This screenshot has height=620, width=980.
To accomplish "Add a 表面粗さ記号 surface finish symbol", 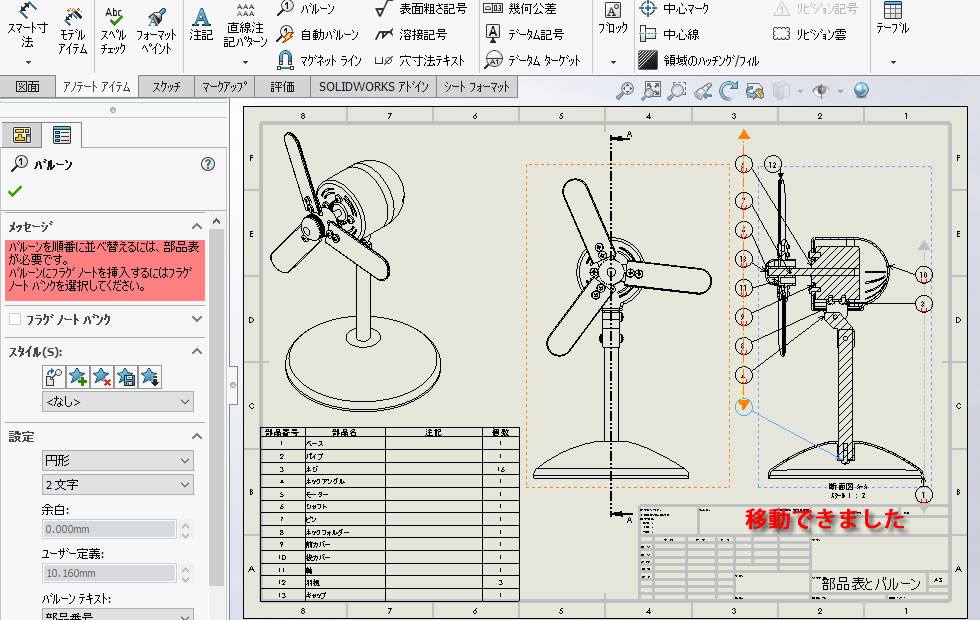I will (421, 9).
